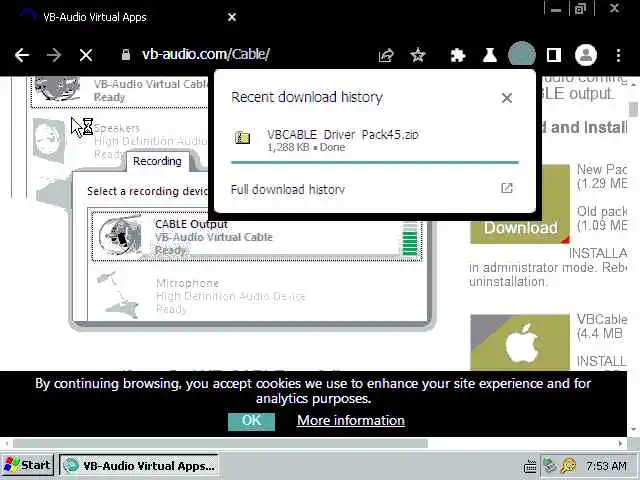Click the Recording tab in the page image
Image resolution: width=640 pixels, height=480 pixels.
158,161
